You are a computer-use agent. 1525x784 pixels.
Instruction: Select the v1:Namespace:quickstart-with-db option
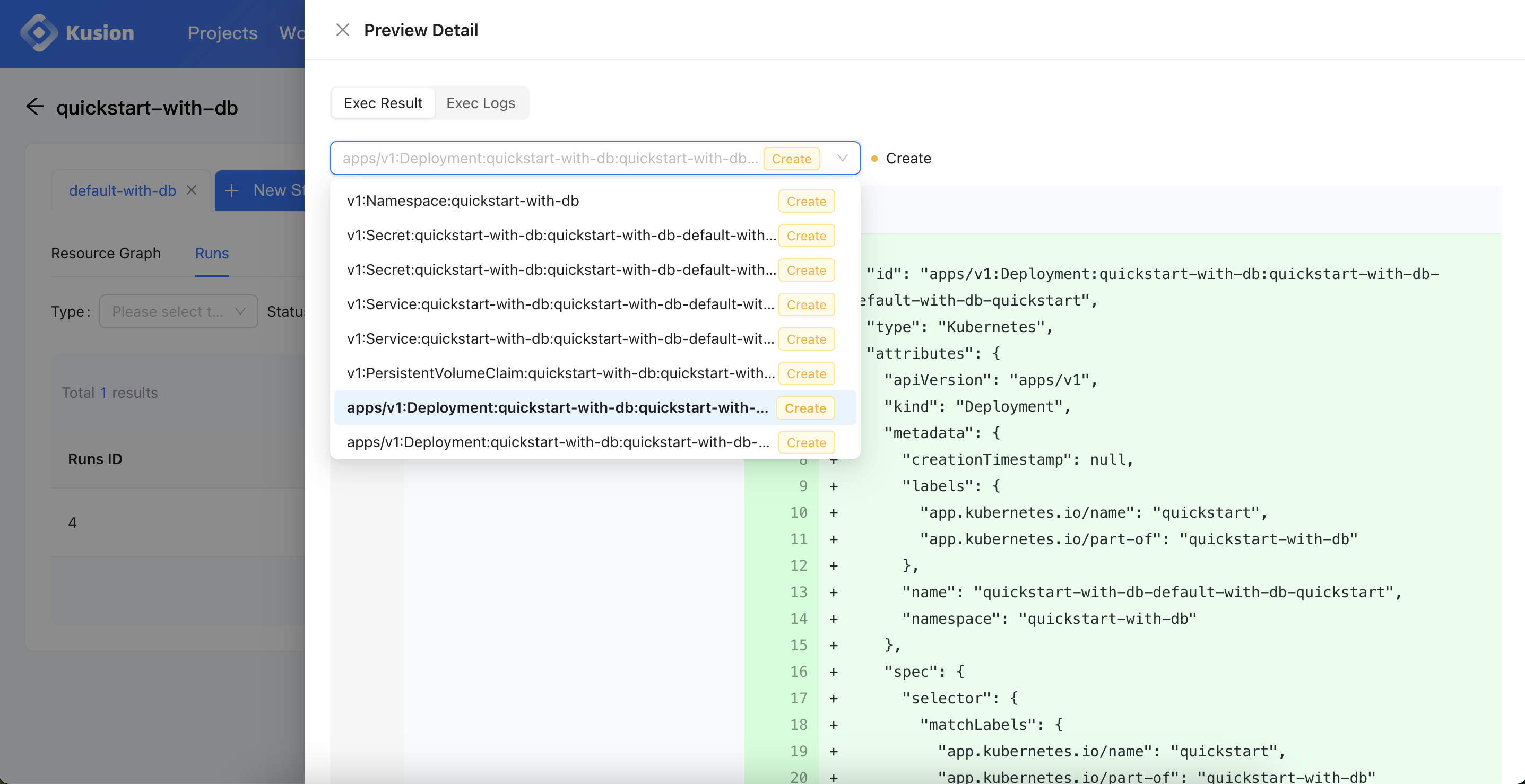pos(463,201)
